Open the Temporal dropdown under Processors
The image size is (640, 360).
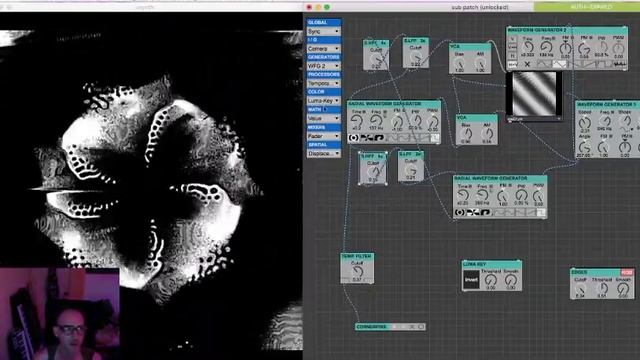(324, 83)
